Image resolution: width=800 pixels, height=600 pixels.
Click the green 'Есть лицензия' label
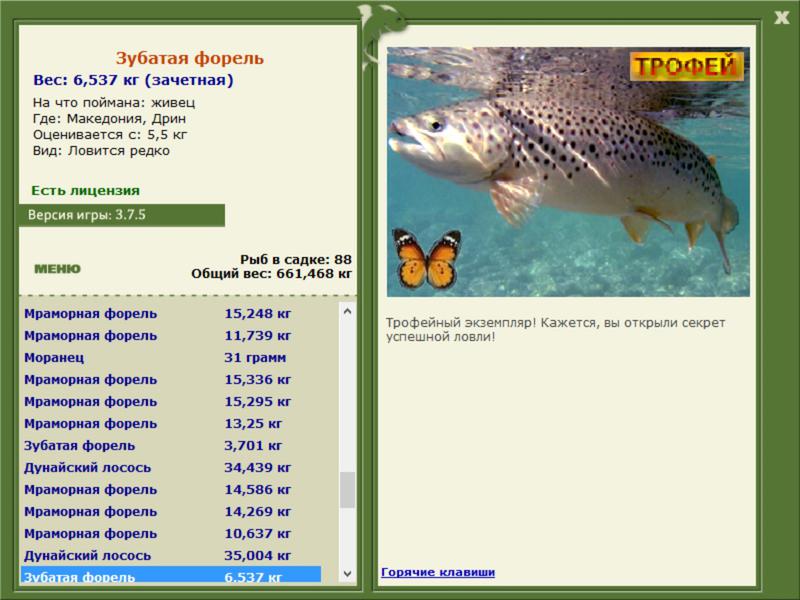[85, 190]
